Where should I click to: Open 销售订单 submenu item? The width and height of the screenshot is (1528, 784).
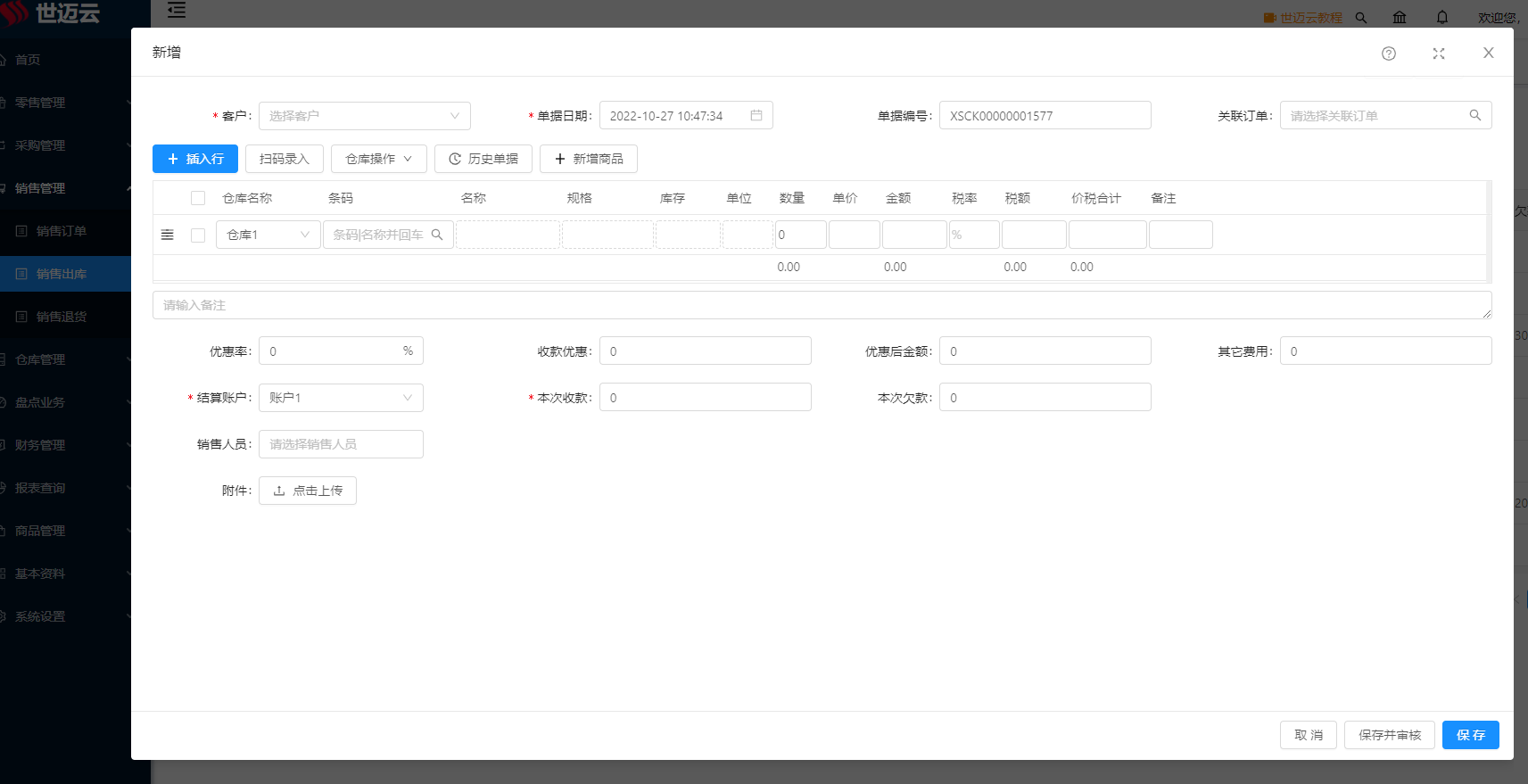point(65,231)
